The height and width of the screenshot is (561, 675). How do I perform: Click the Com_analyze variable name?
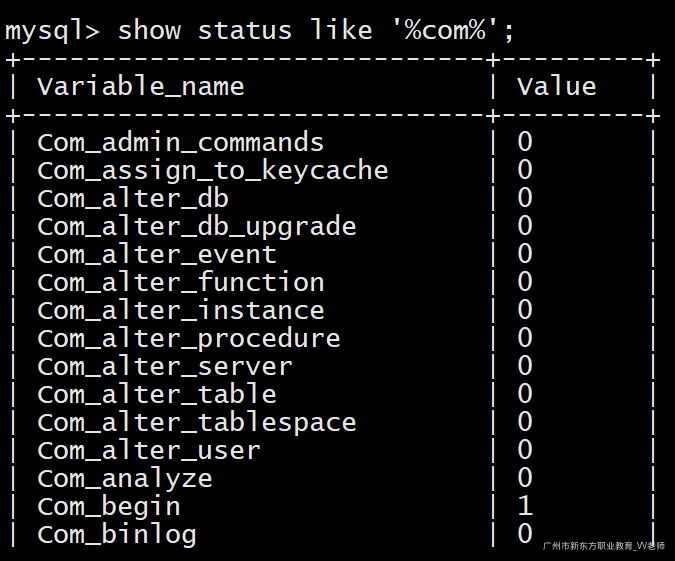pyautogui.click(x=125, y=479)
